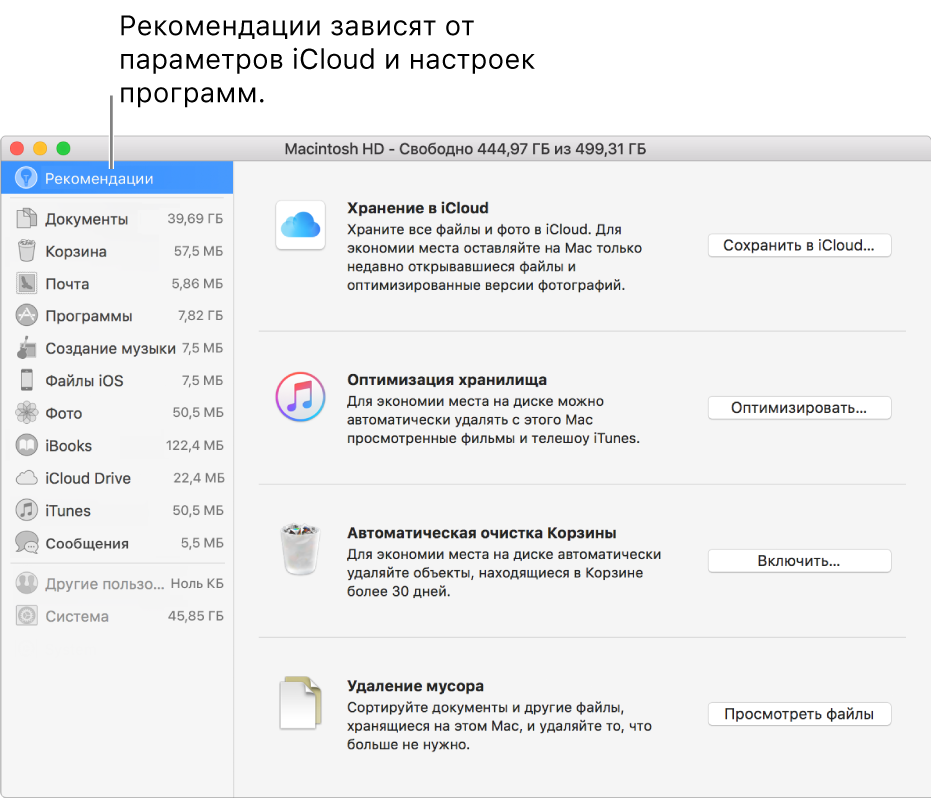
Task: Click the iCloud icon beside Хранение в iCloud
Action: (x=300, y=225)
